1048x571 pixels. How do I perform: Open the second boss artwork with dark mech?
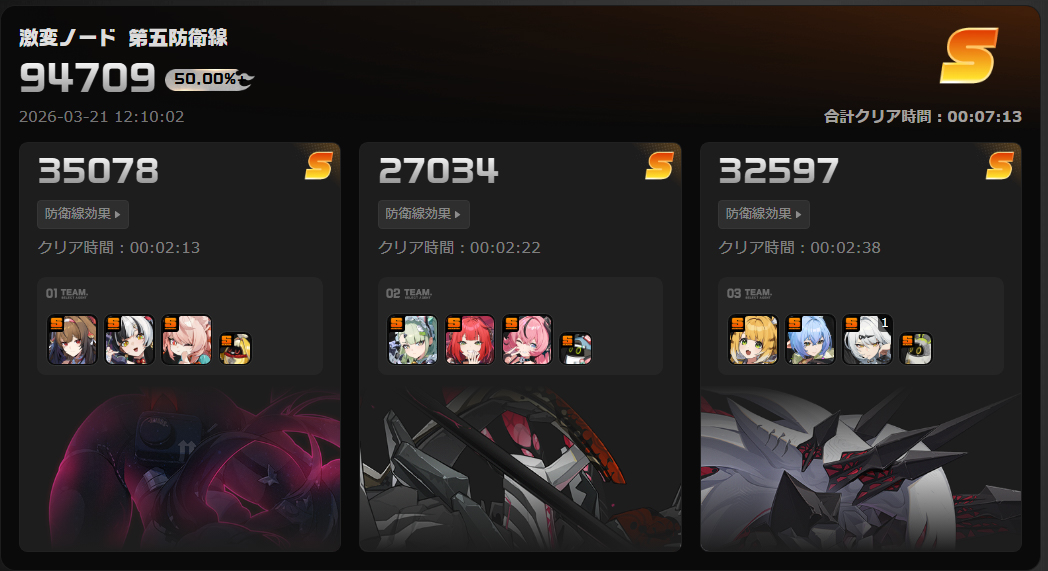[x=521, y=468]
